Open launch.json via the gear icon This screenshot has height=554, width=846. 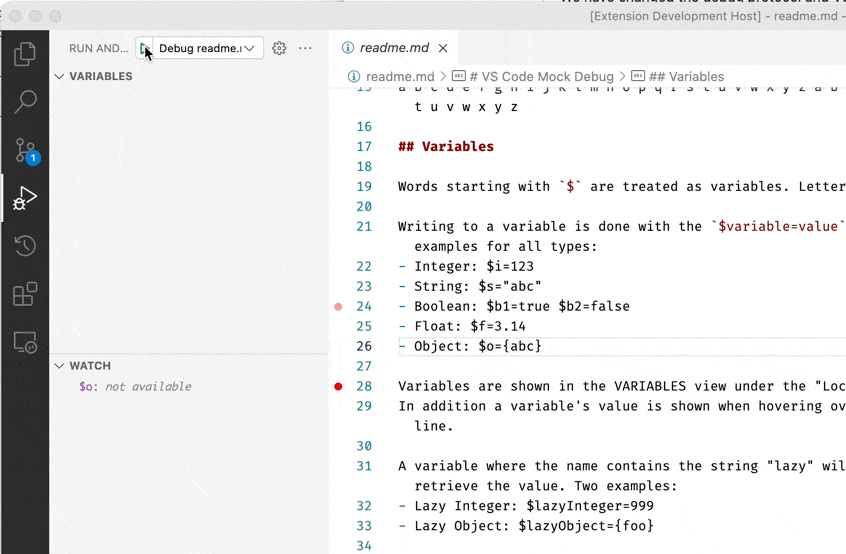pos(279,48)
